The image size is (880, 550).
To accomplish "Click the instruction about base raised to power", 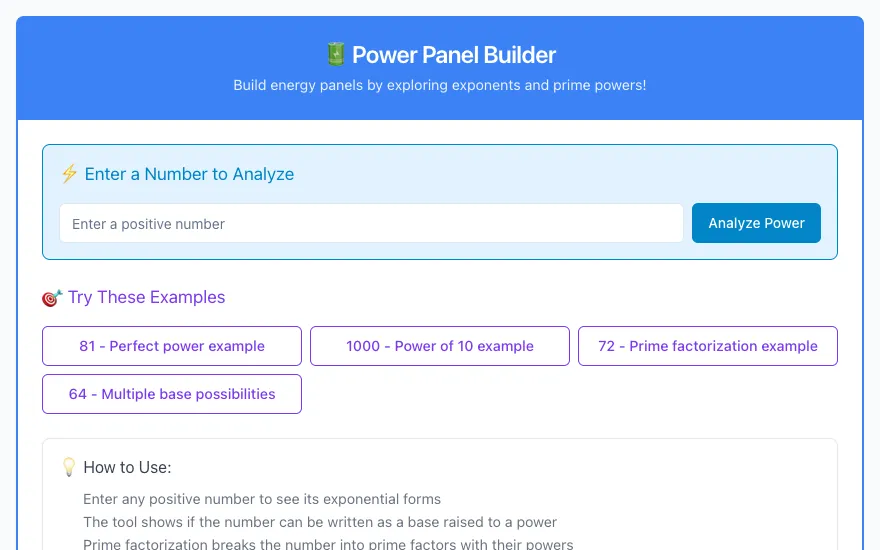I will 320,522.
